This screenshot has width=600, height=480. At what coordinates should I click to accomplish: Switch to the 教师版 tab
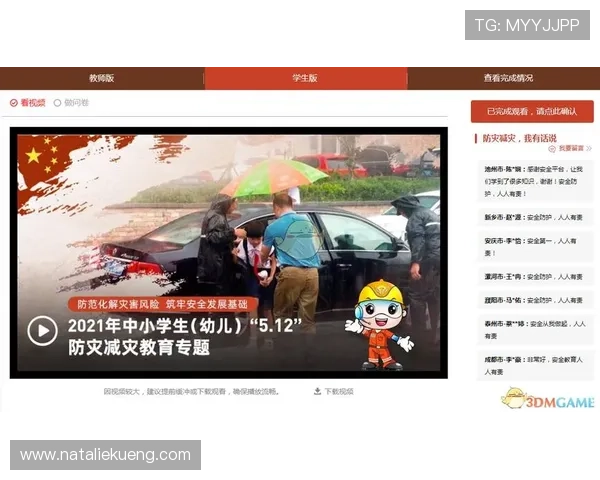[102, 78]
